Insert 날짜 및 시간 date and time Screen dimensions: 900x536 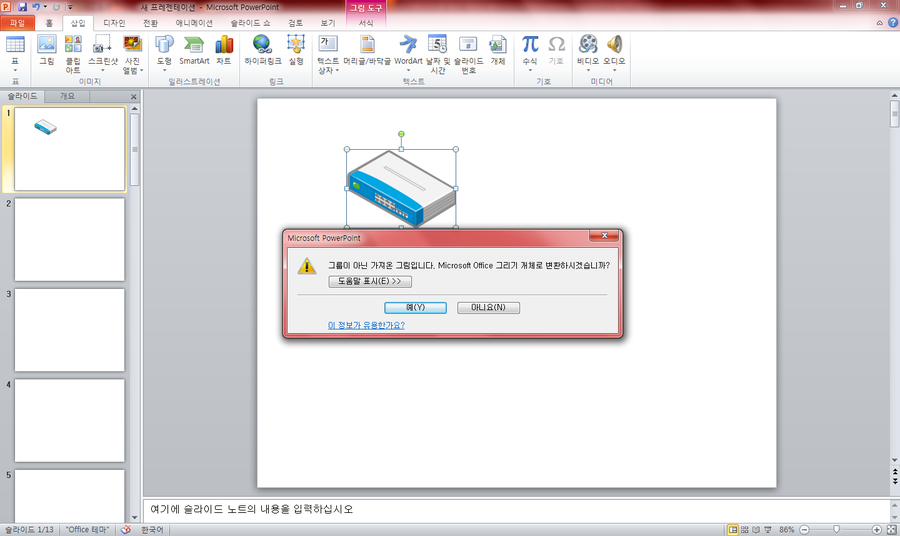point(437,45)
